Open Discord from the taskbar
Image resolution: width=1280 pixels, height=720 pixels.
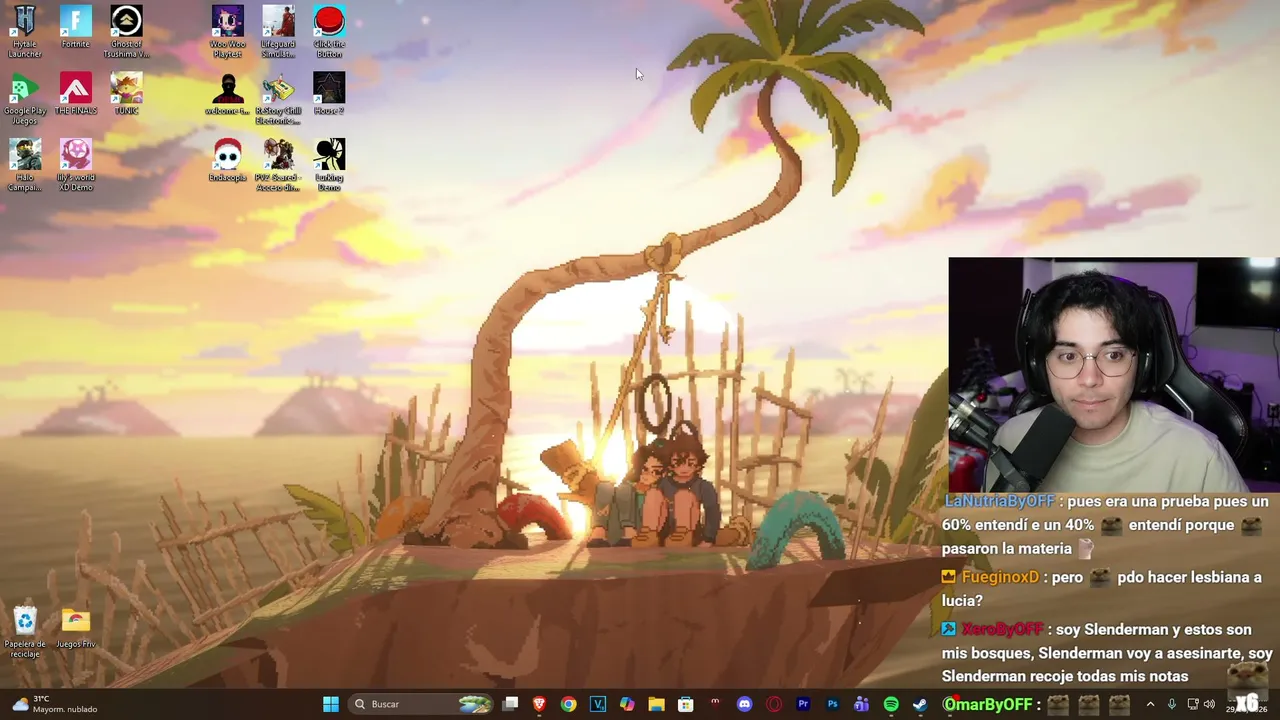(744, 704)
